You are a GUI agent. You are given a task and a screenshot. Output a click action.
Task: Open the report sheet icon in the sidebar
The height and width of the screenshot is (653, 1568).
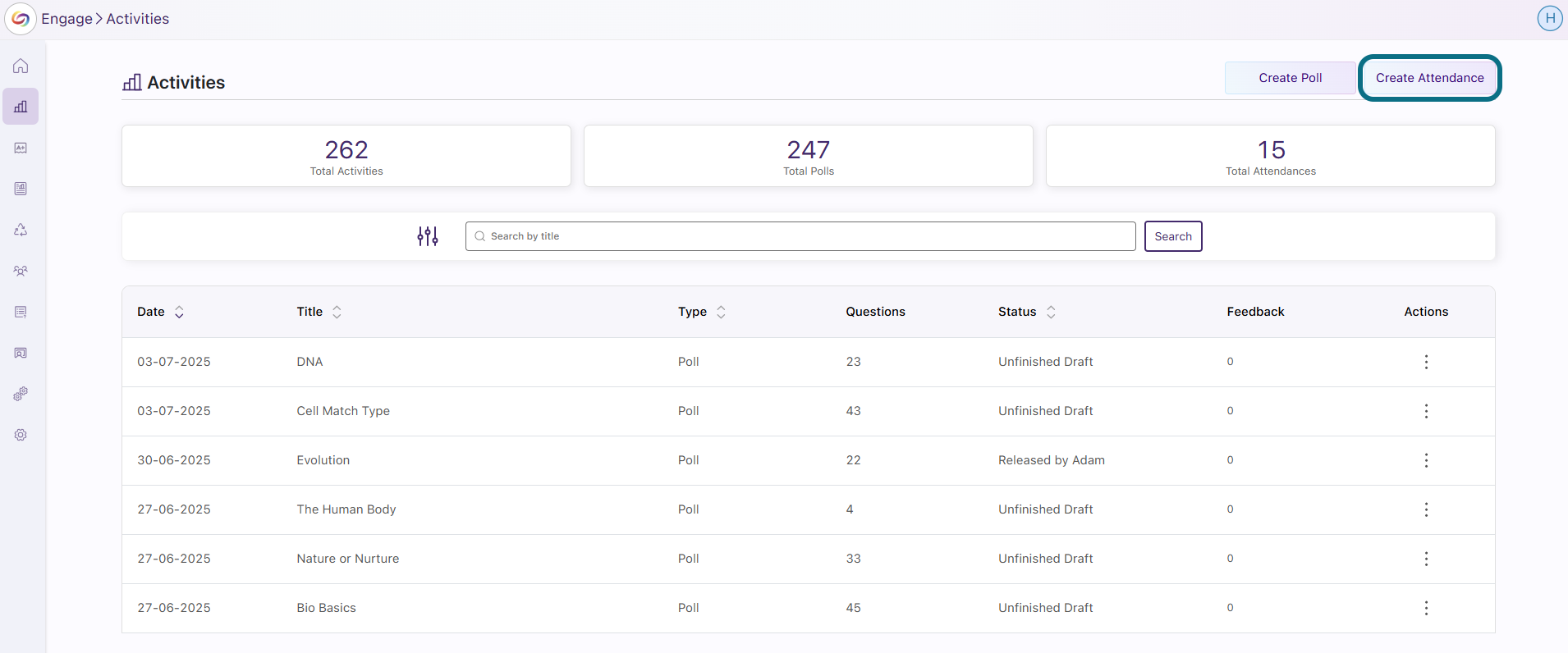coord(21,189)
